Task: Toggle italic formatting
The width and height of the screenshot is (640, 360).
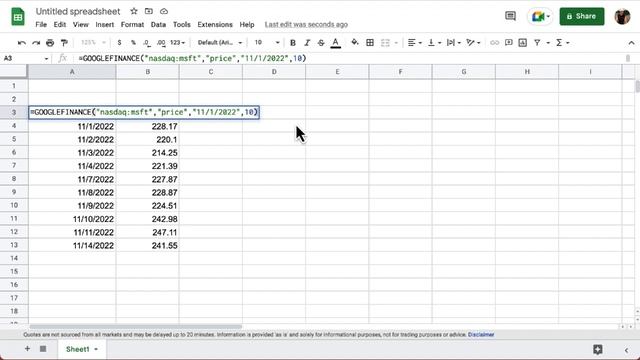Action: click(307, 42)
